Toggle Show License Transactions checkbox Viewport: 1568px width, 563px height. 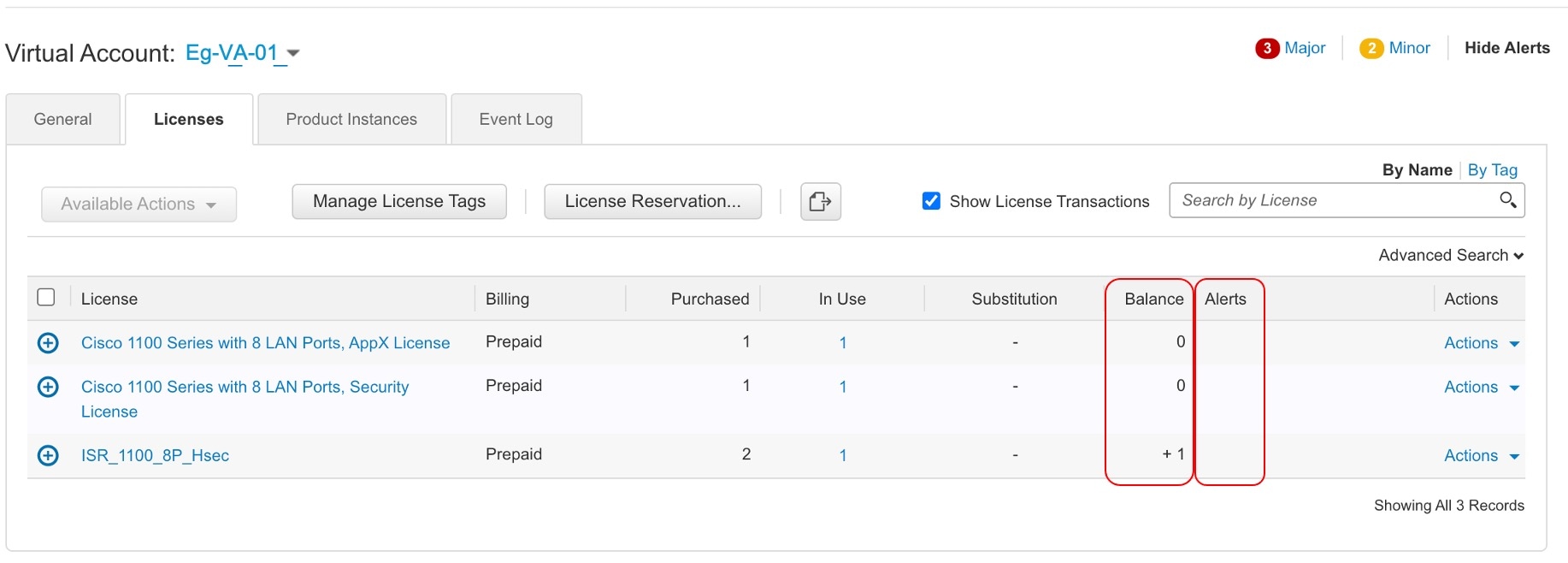932,201
